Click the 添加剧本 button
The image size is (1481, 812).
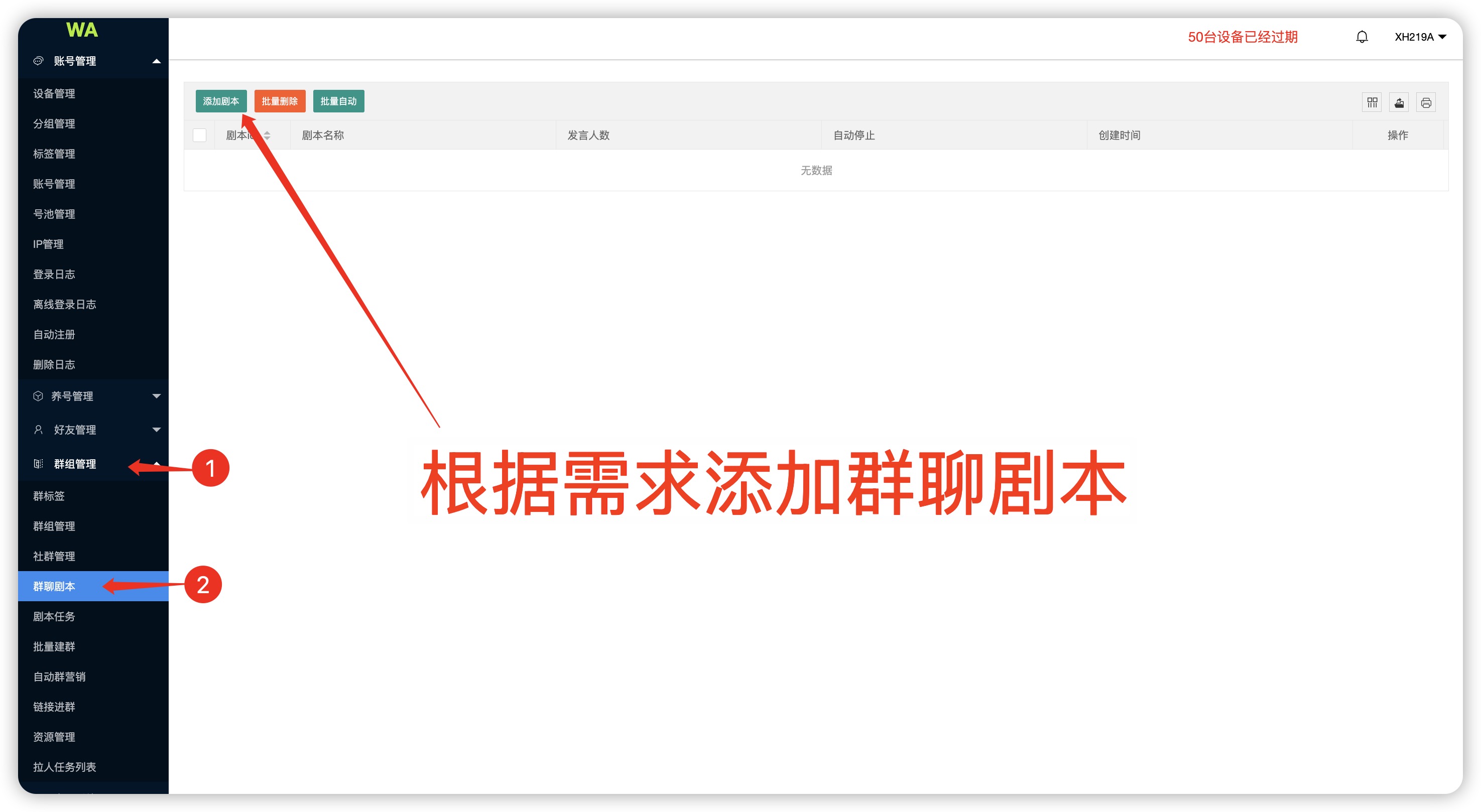tap(221, 101)
